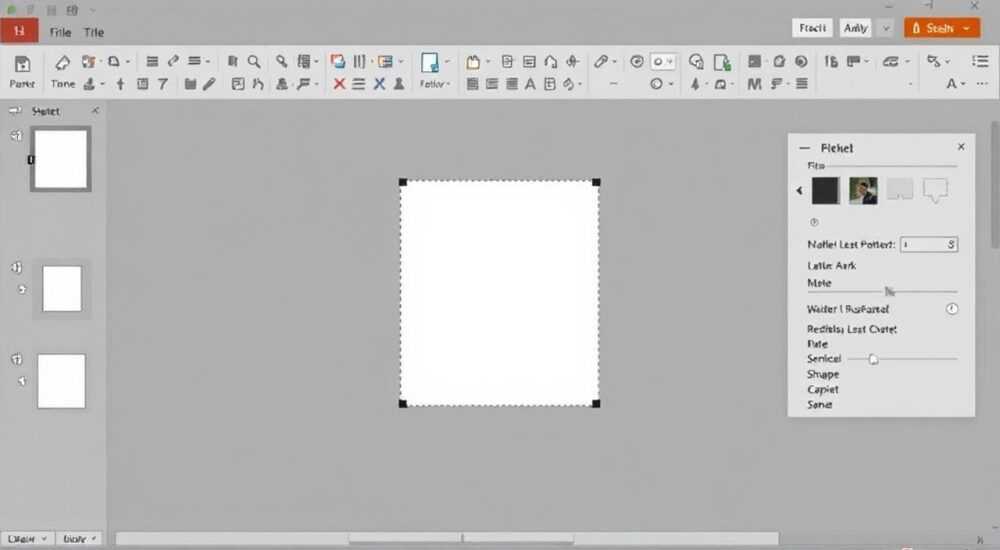Click the vertical bars columns icon
The width and height of the screenshot is (1000, 550).
point(359,61)
